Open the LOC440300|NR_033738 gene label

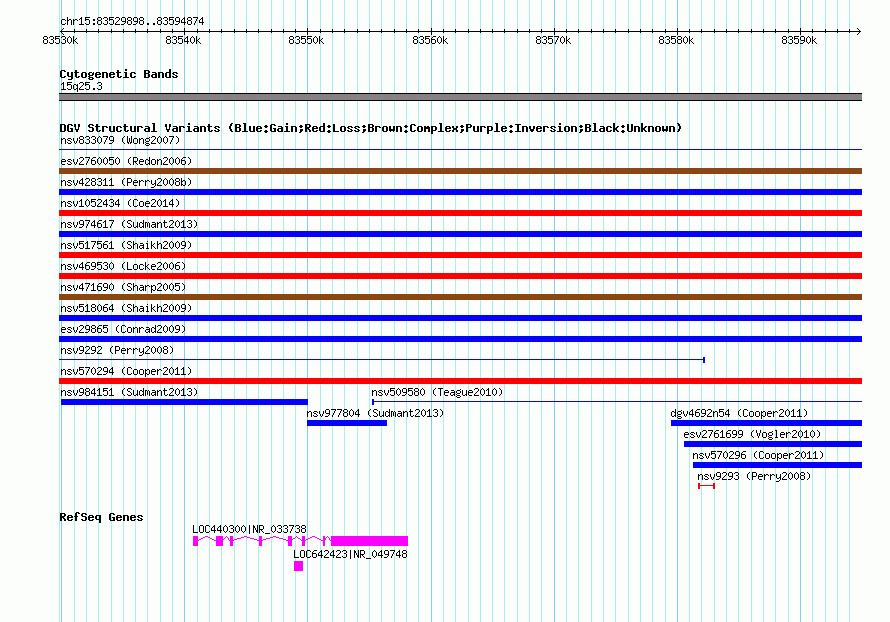click(249, 529)
